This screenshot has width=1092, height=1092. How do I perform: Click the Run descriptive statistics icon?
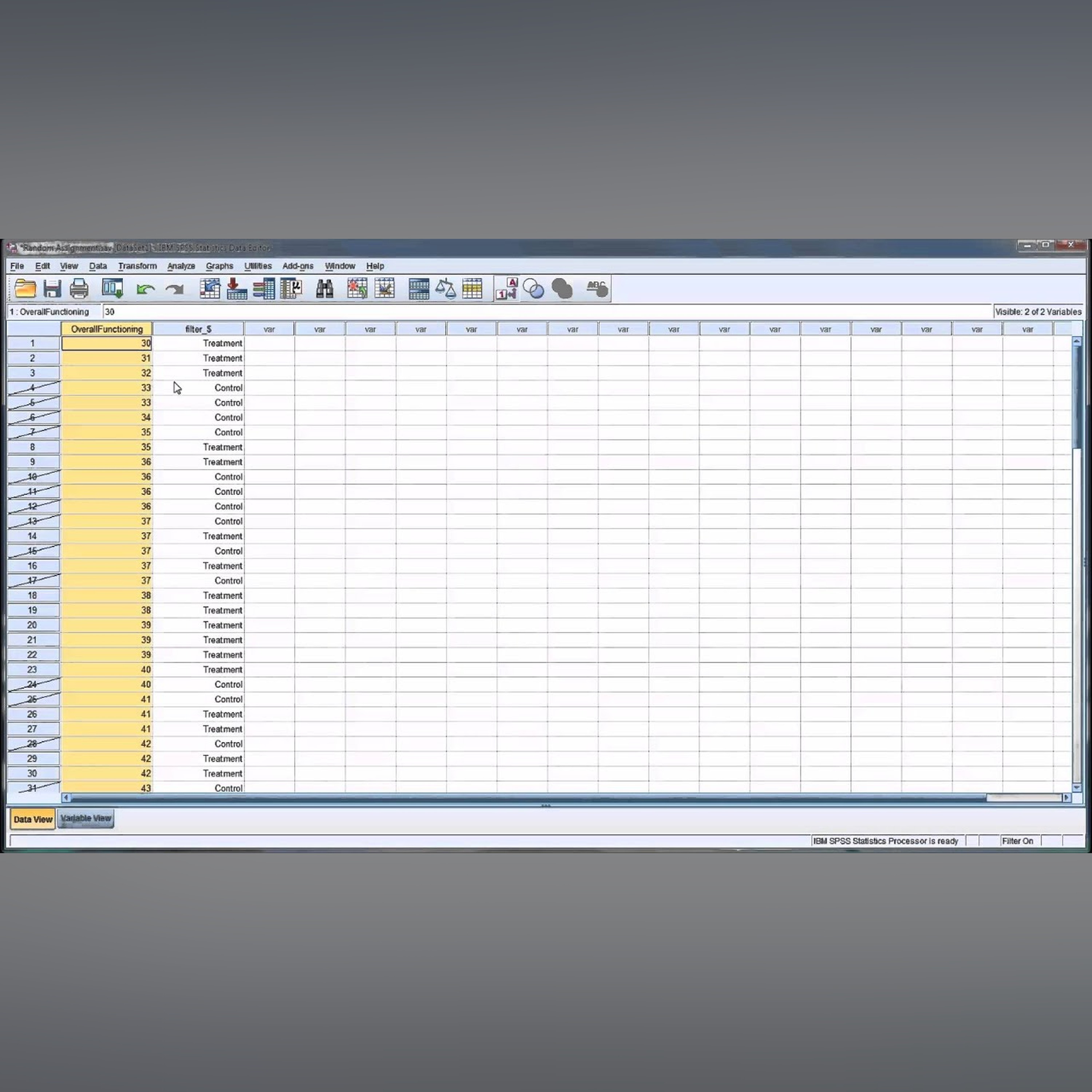pos(291,289)
